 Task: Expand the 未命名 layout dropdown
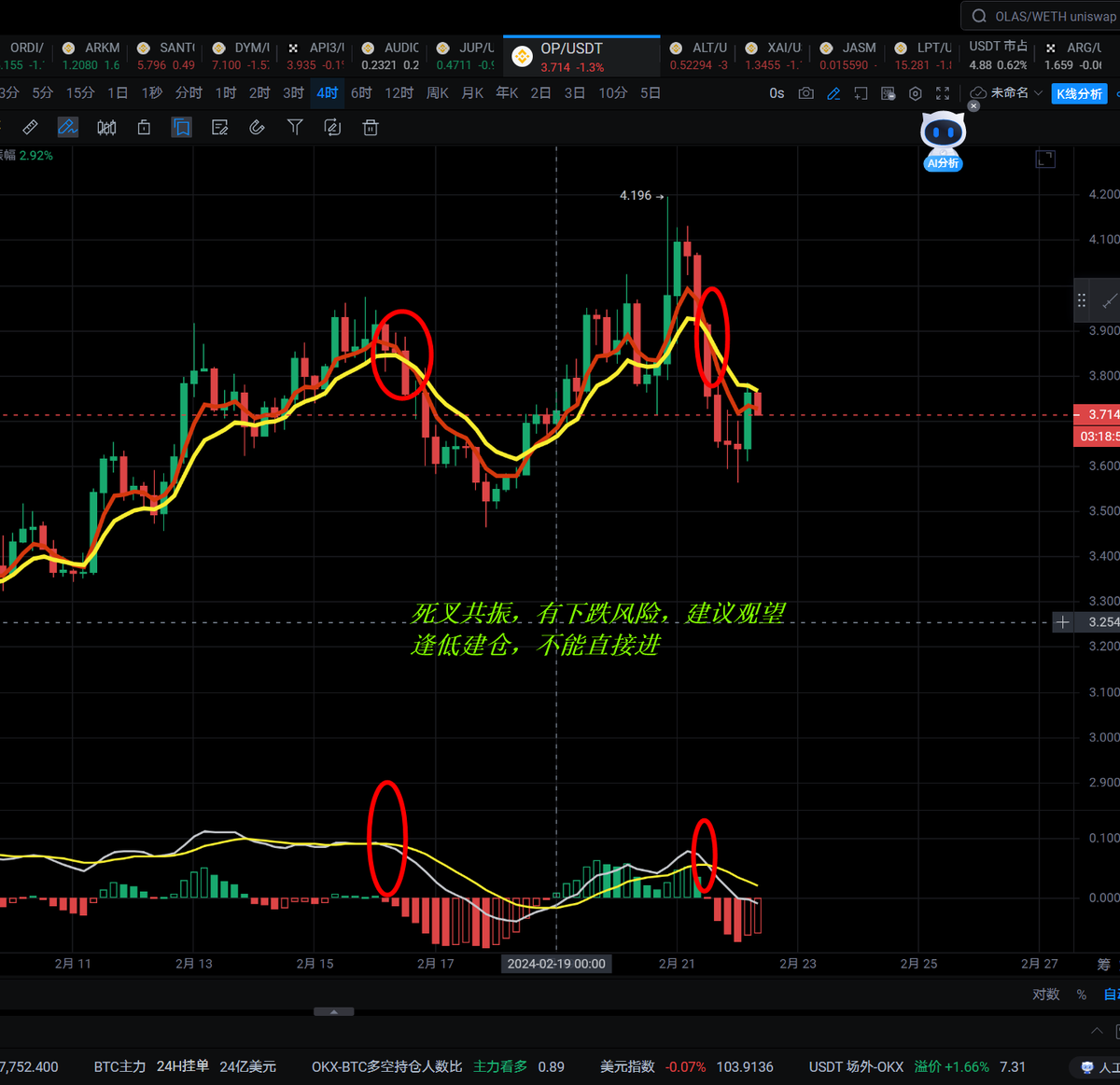(x=1016, y=93)
